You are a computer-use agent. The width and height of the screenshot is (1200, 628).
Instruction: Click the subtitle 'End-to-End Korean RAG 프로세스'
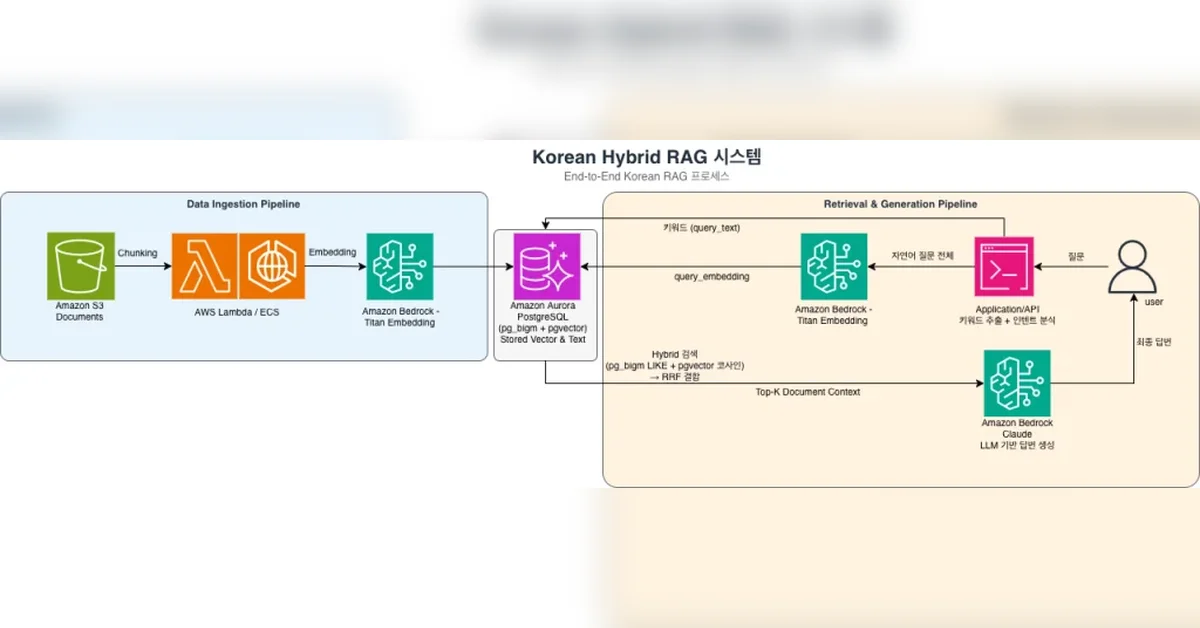pyautogui.click(x=646, y=176)
